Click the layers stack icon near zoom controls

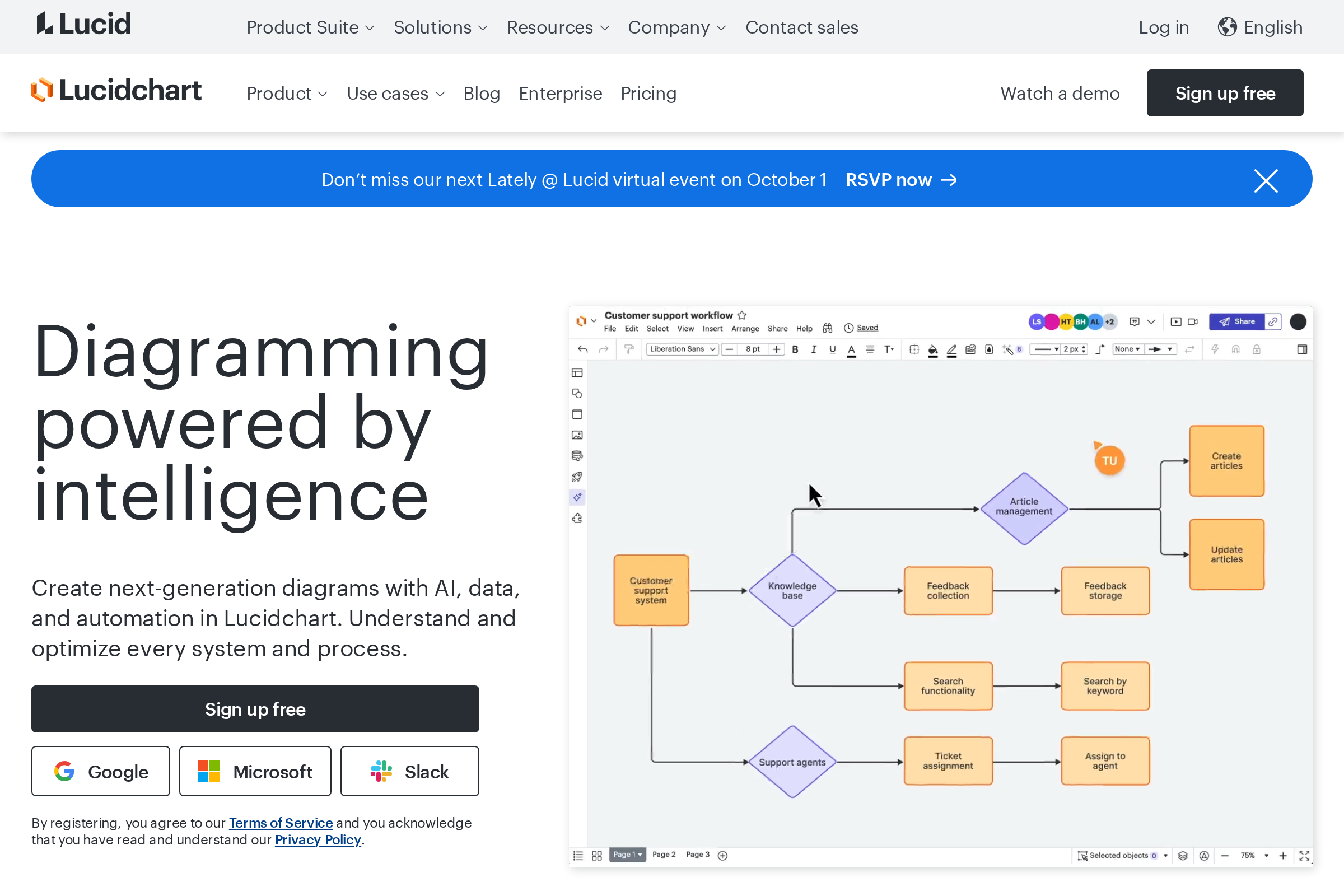tap(1182, 856)
